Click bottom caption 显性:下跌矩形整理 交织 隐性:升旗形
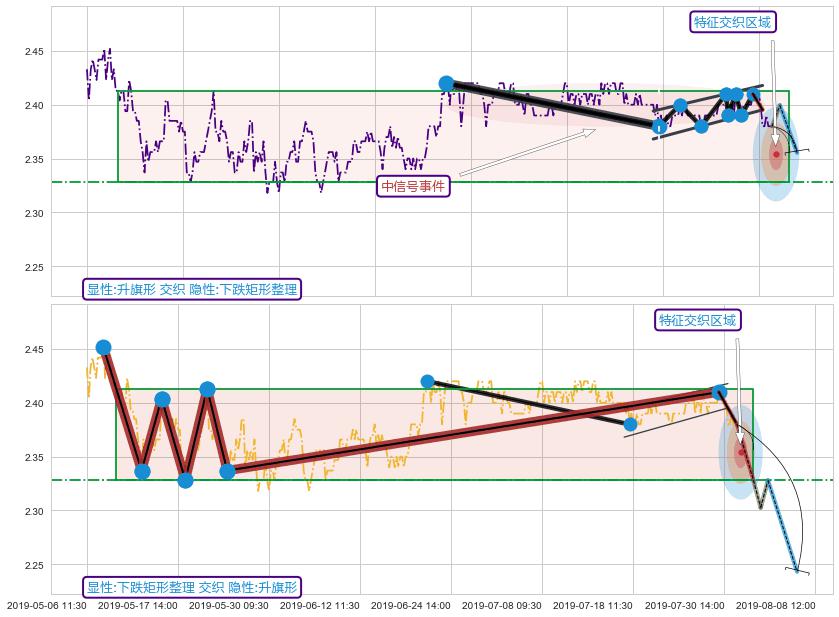 coord(192,587)
